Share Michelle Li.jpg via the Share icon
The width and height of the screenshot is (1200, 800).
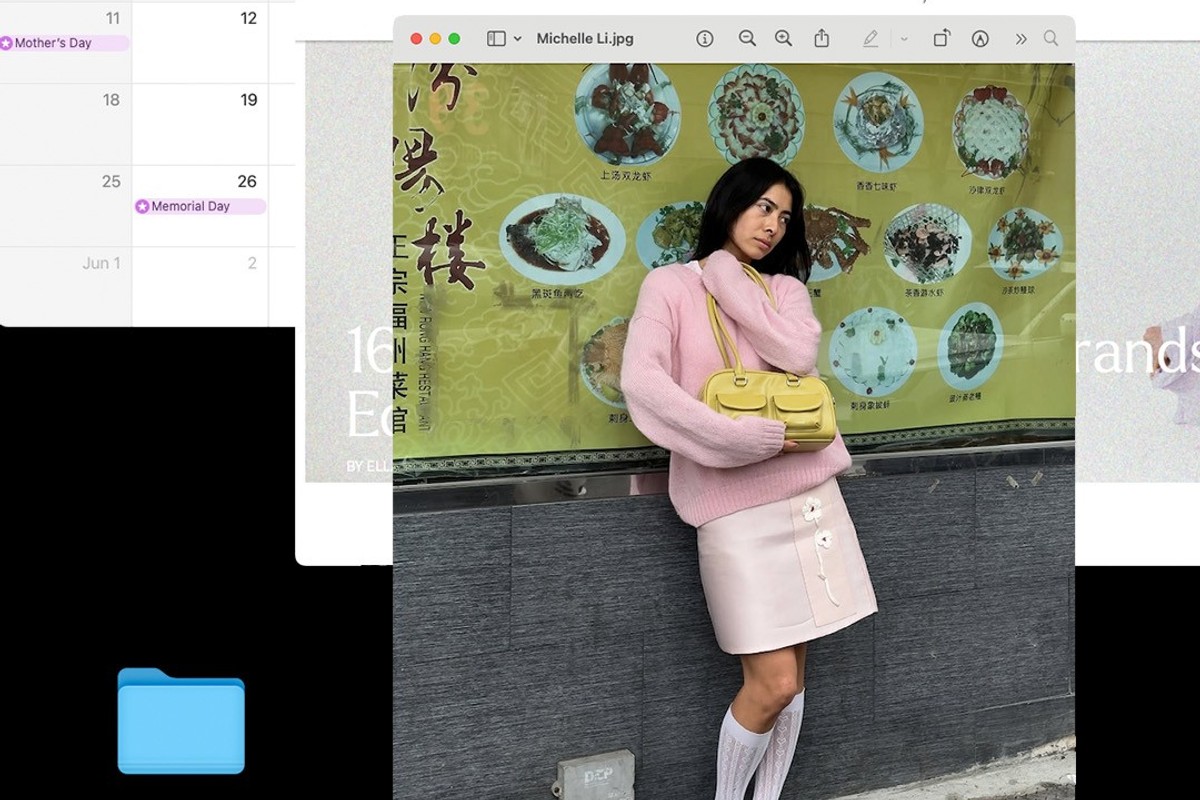(x=821, y=38)
